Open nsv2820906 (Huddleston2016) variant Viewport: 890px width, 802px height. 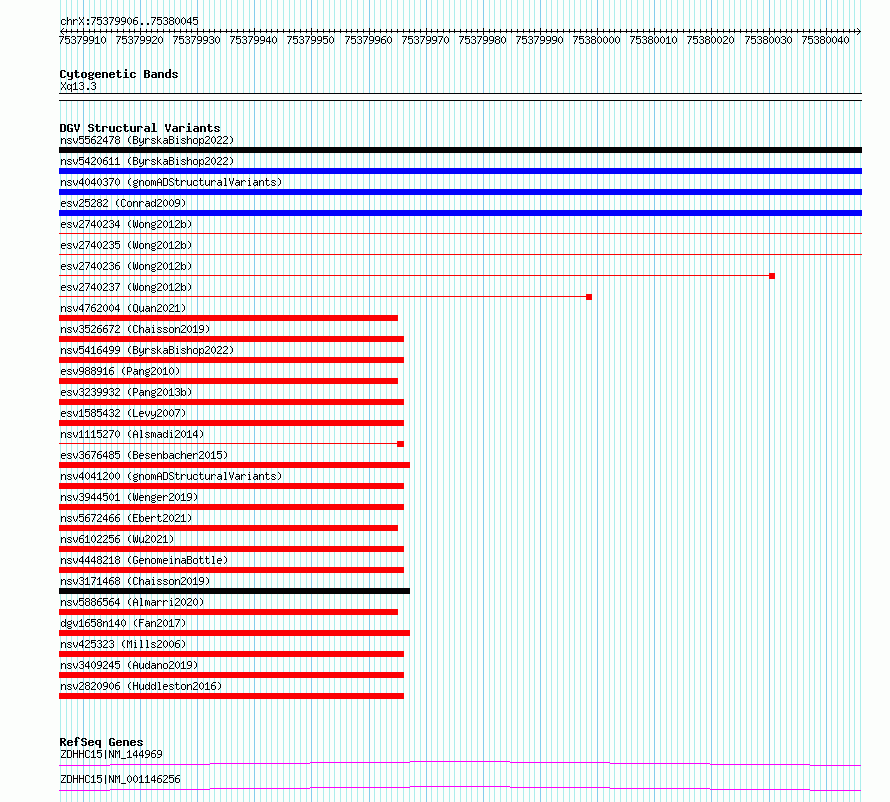[141, 686]
